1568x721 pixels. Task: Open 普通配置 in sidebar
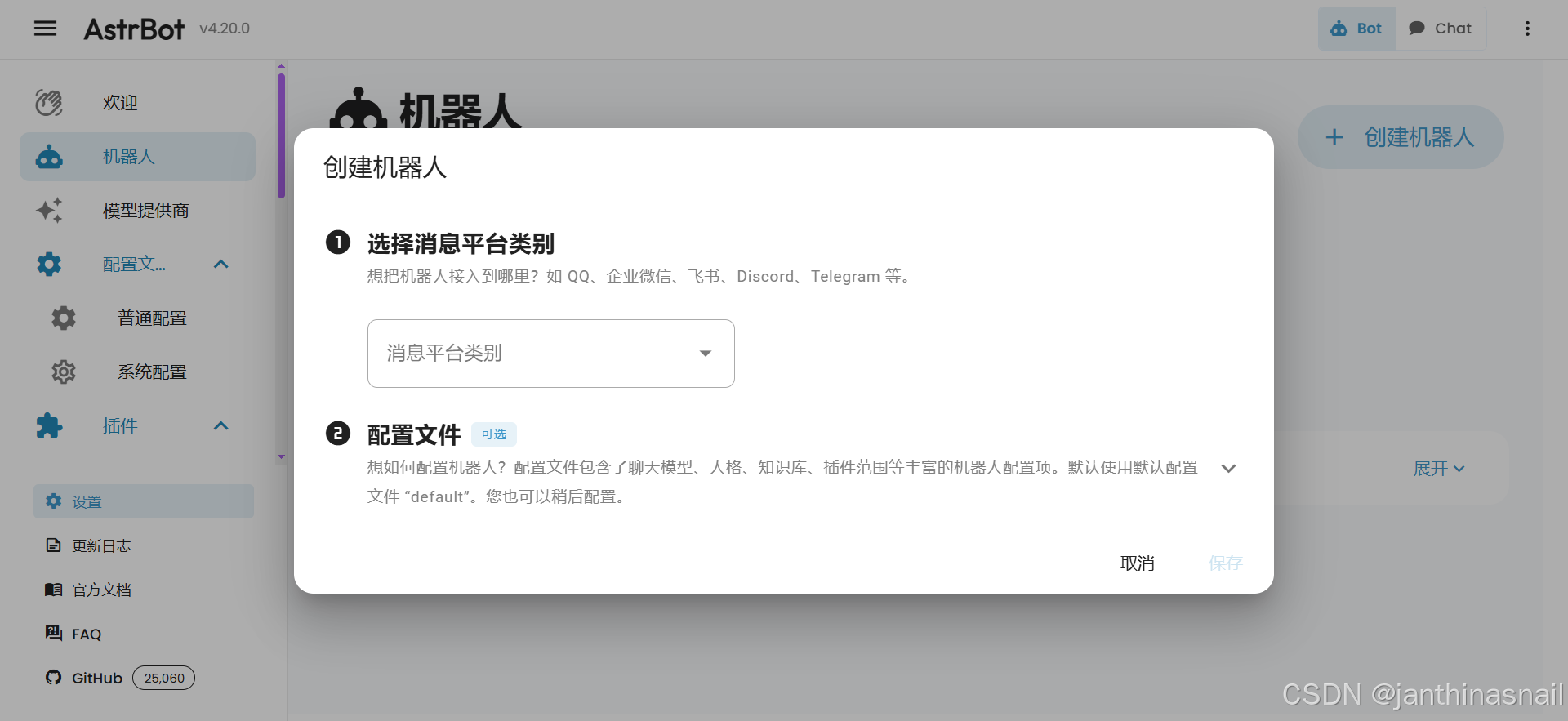(x=137, y=318)
